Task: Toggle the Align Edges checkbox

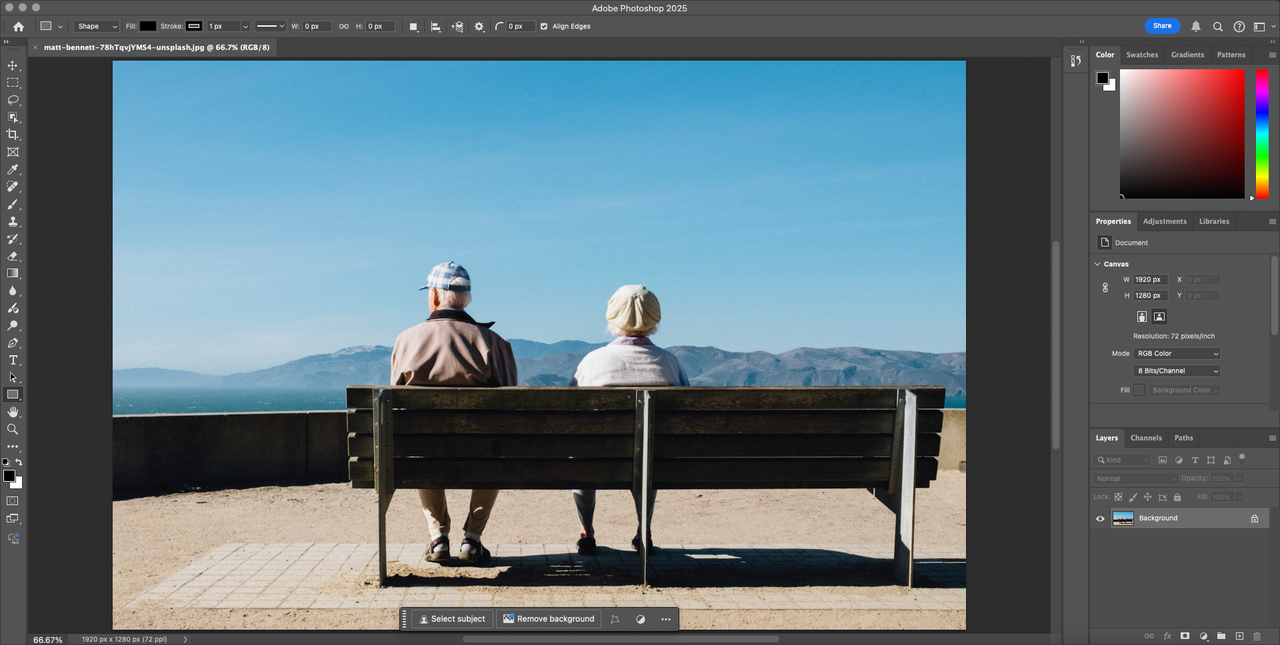Action: [x=544, y=26]
